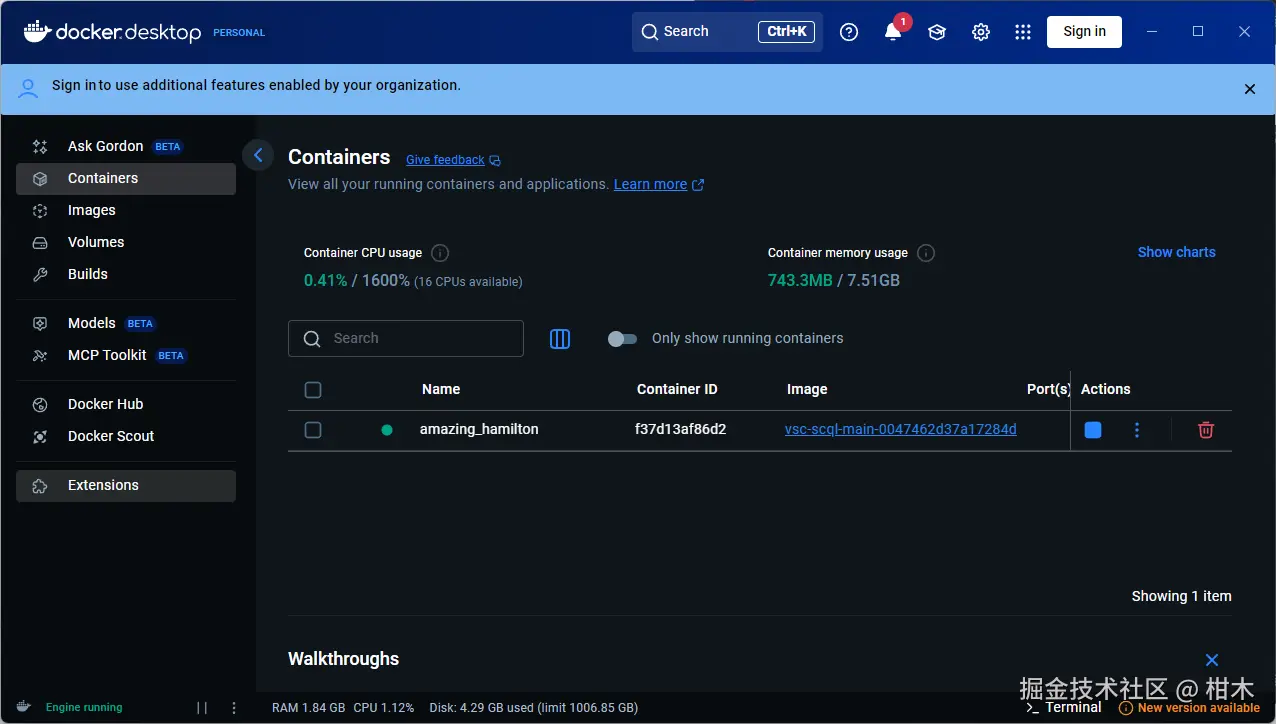Open MCP Toolkit in the sidebar

[126, 355]
